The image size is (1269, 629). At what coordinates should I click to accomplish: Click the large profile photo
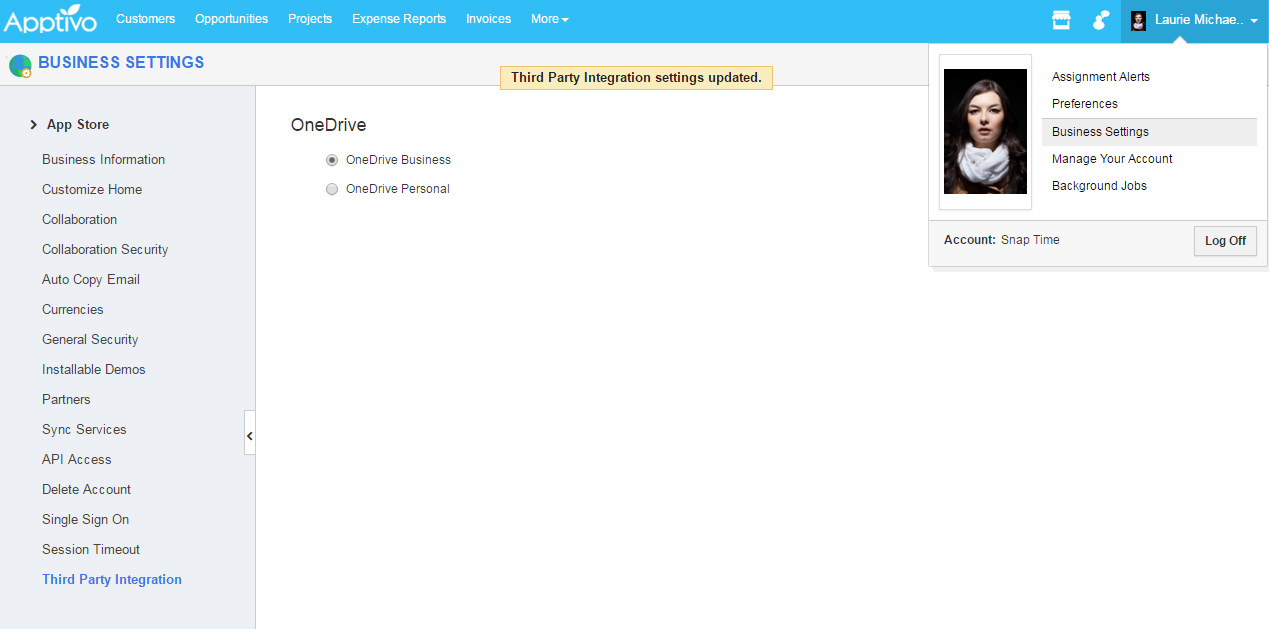pyautogui.click(x=985, y=132)
